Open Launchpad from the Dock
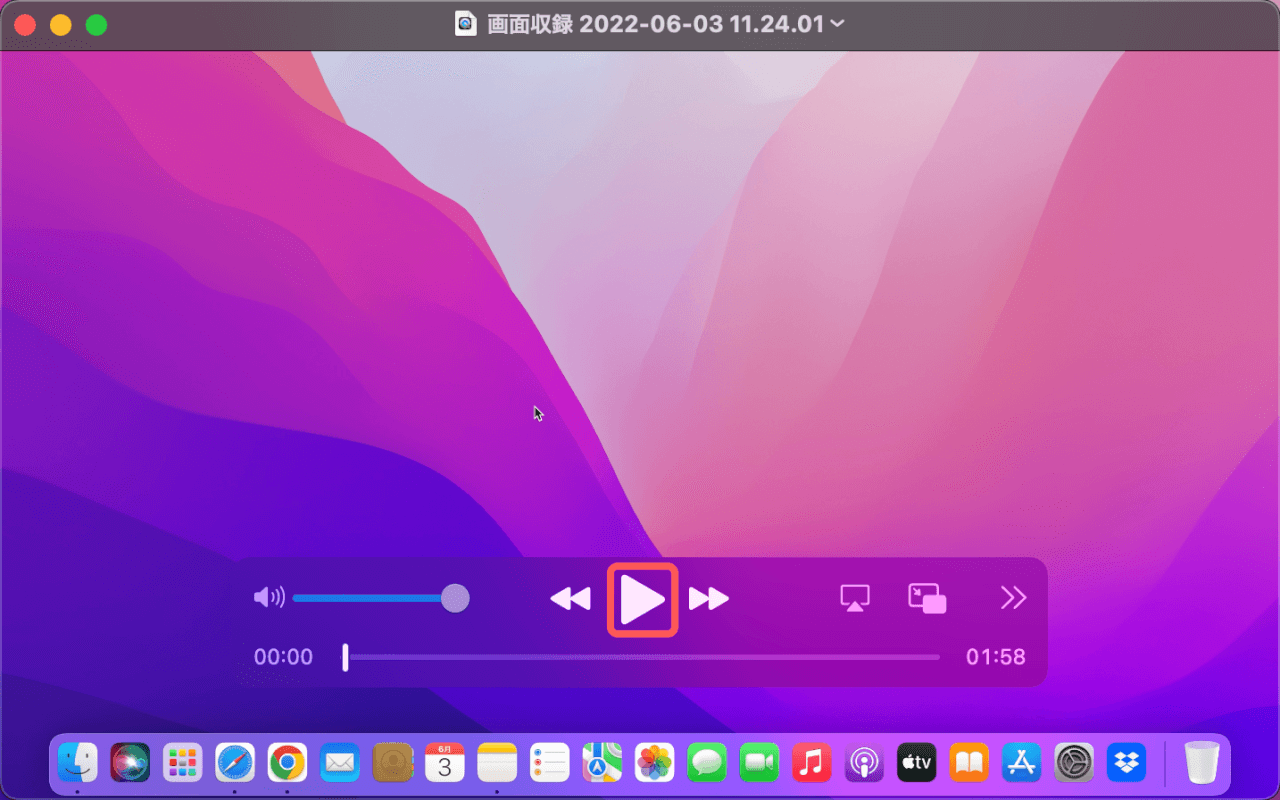The image size is (1280, 800). (182, 763)
